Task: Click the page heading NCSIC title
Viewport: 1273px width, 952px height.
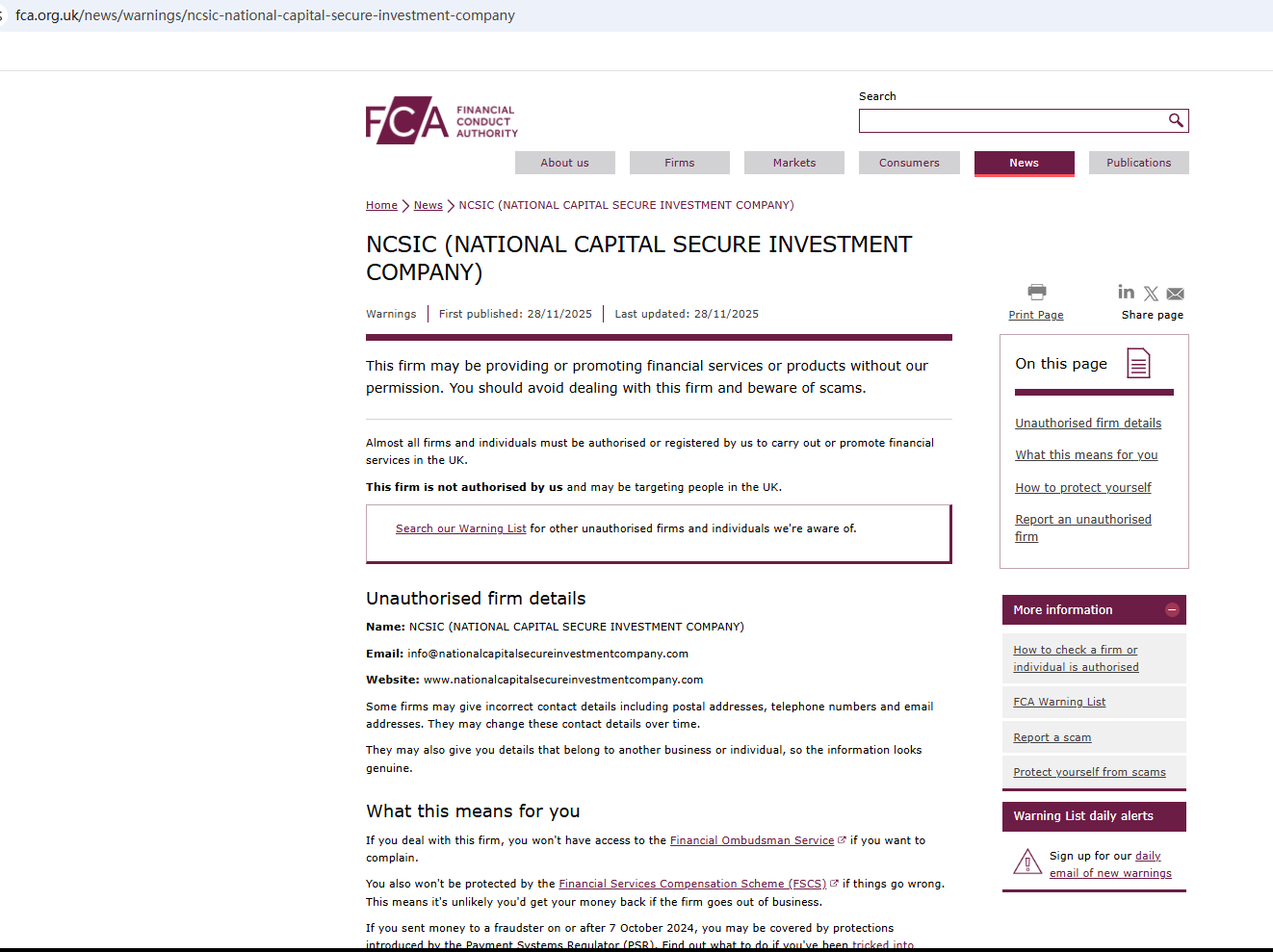Action: [x=638, y=258]
